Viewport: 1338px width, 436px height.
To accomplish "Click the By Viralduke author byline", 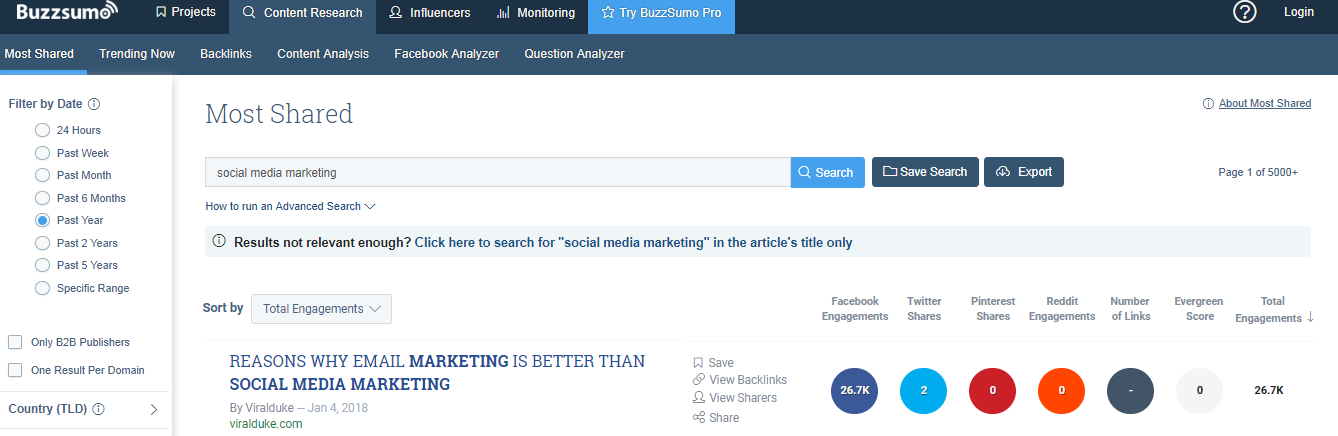I will [260, 408].
